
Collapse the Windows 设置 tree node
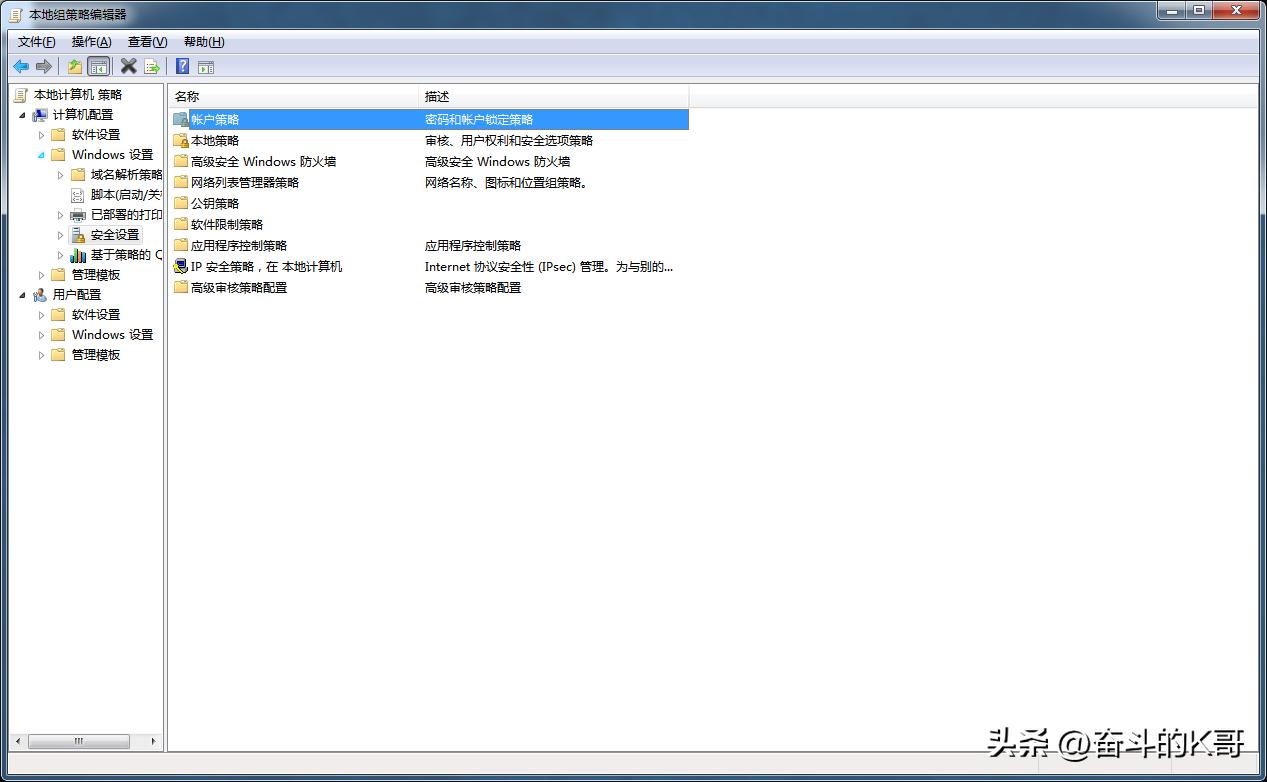[43, 154]
